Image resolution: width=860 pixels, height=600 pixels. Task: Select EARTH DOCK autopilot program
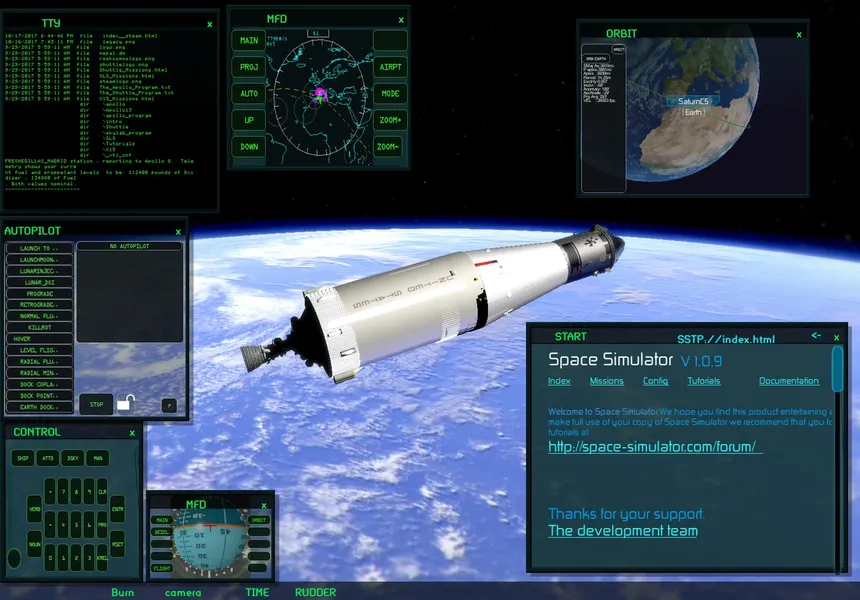point(39,407)
